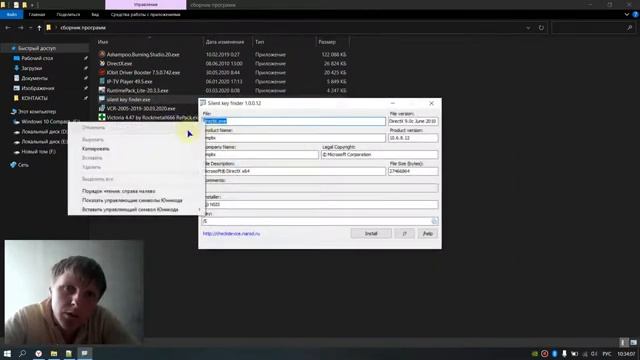Select Быстрый доступ in navigation pane
Viewport: 640px width, 360px height.
[37, 48]
